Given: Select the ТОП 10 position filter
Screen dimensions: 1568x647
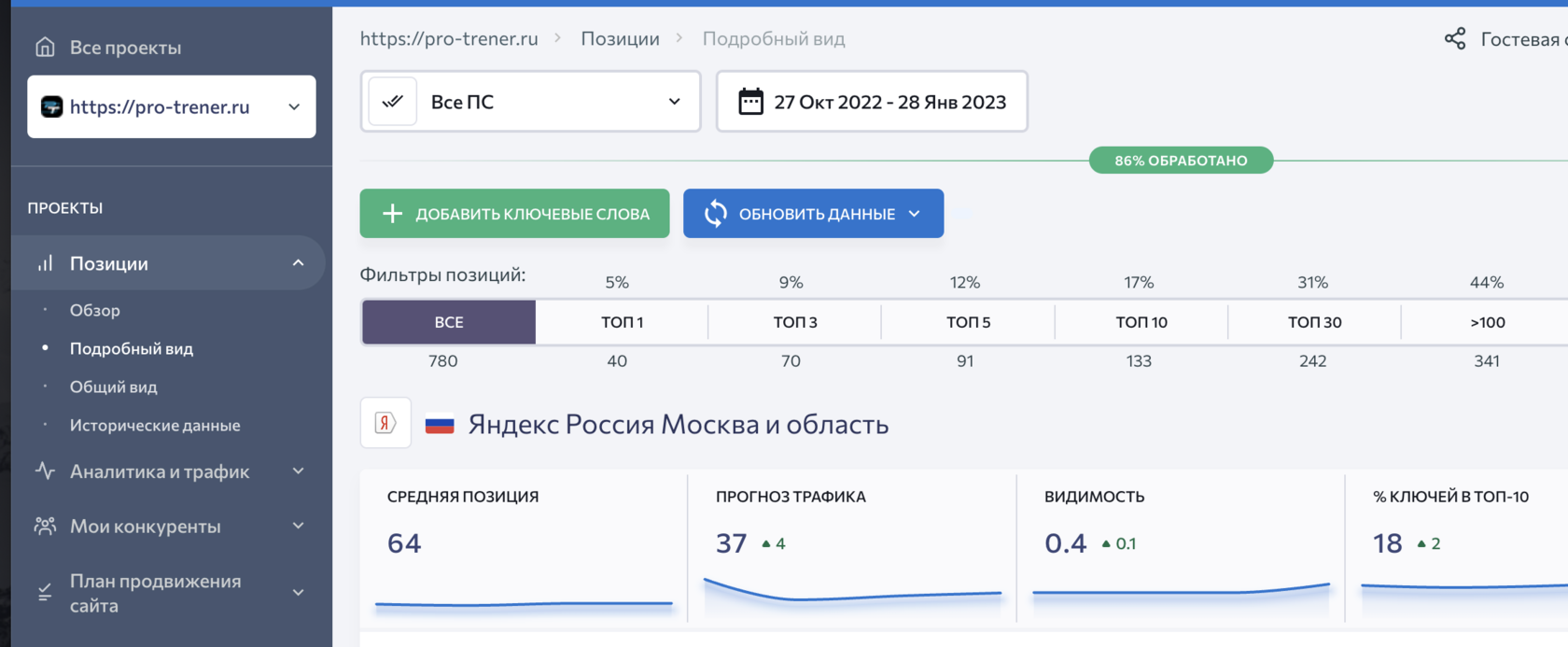Looking at the screenshot, I should click(x=1141, y=322).
